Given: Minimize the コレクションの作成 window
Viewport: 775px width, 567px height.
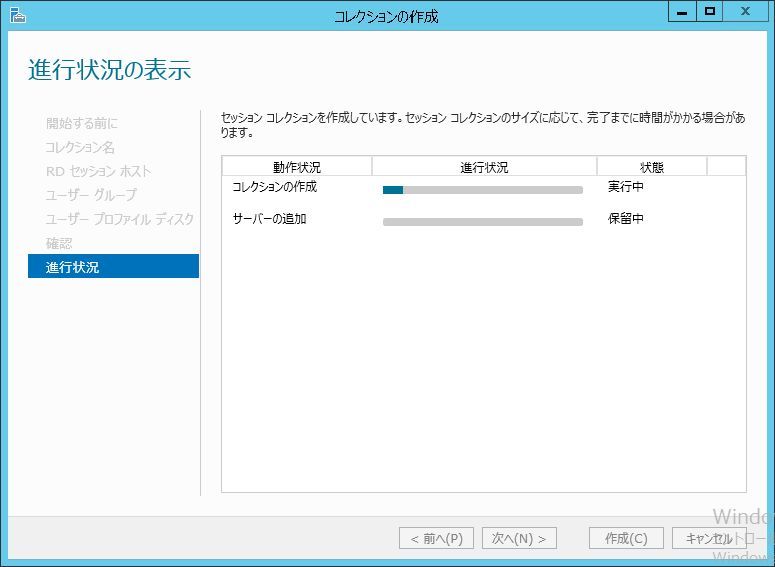Looking at the screenshot, I should click(x=682, y=12).
